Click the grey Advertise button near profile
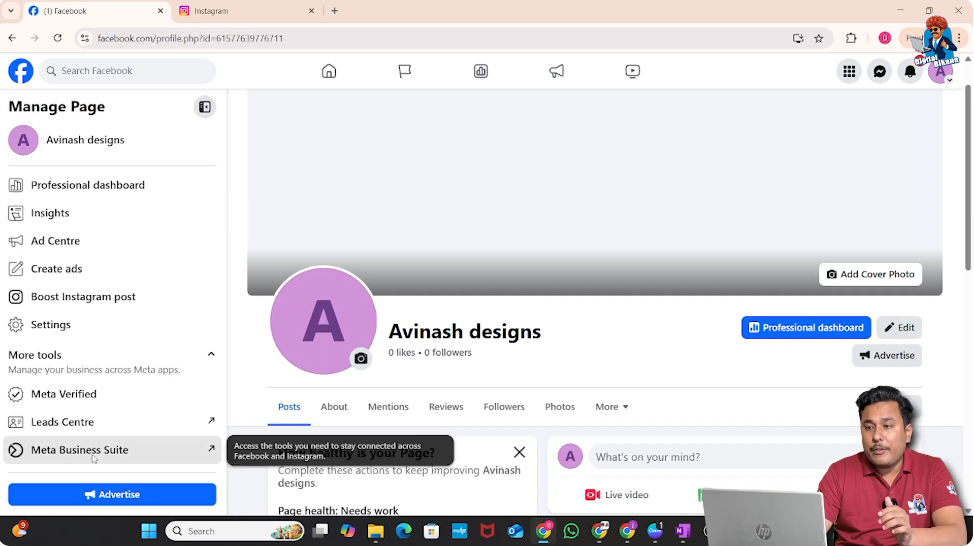The width and height of the screenshot is (974, 546). coord(887,355)
